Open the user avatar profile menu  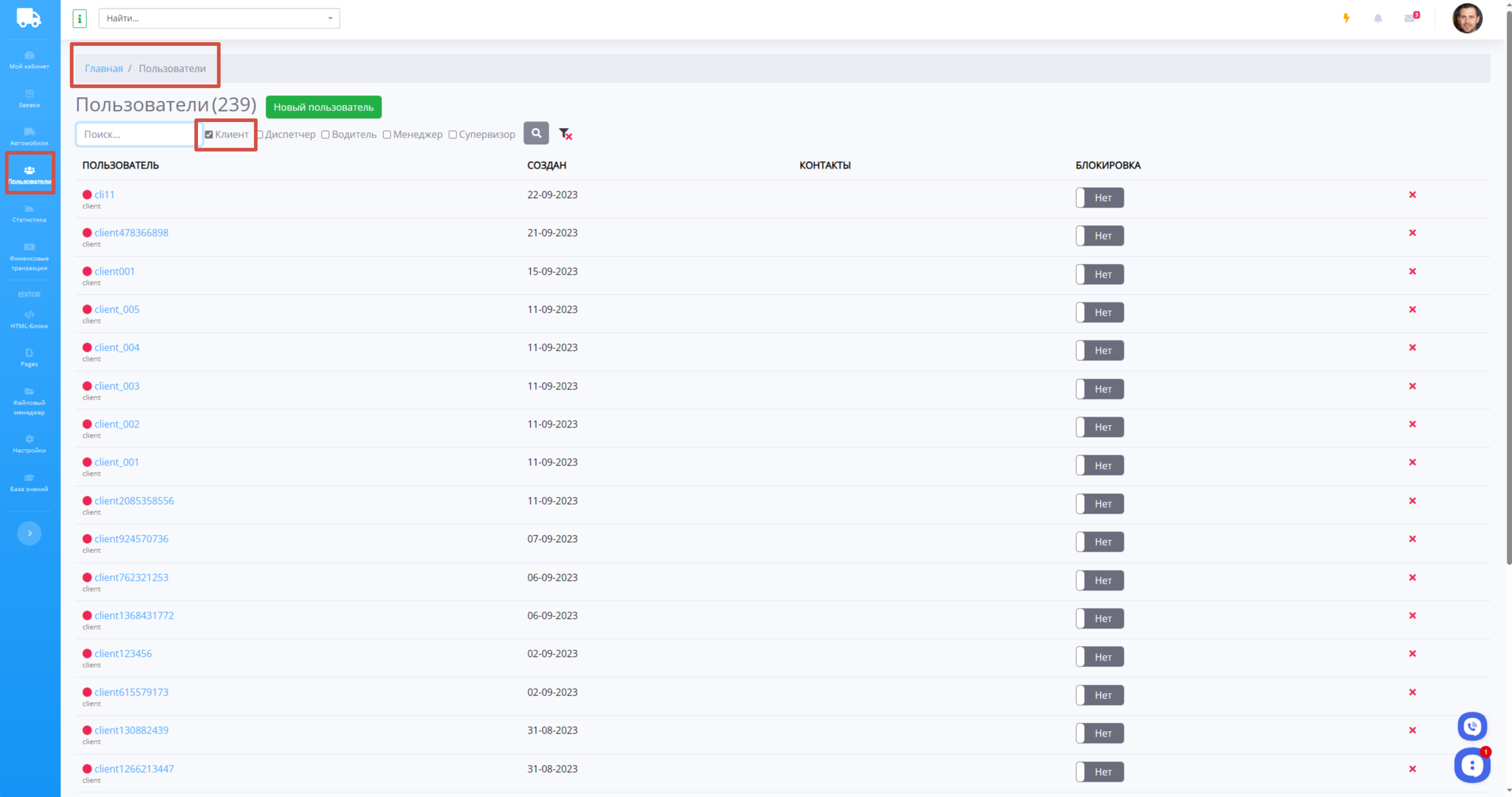tap(1467, 18)
